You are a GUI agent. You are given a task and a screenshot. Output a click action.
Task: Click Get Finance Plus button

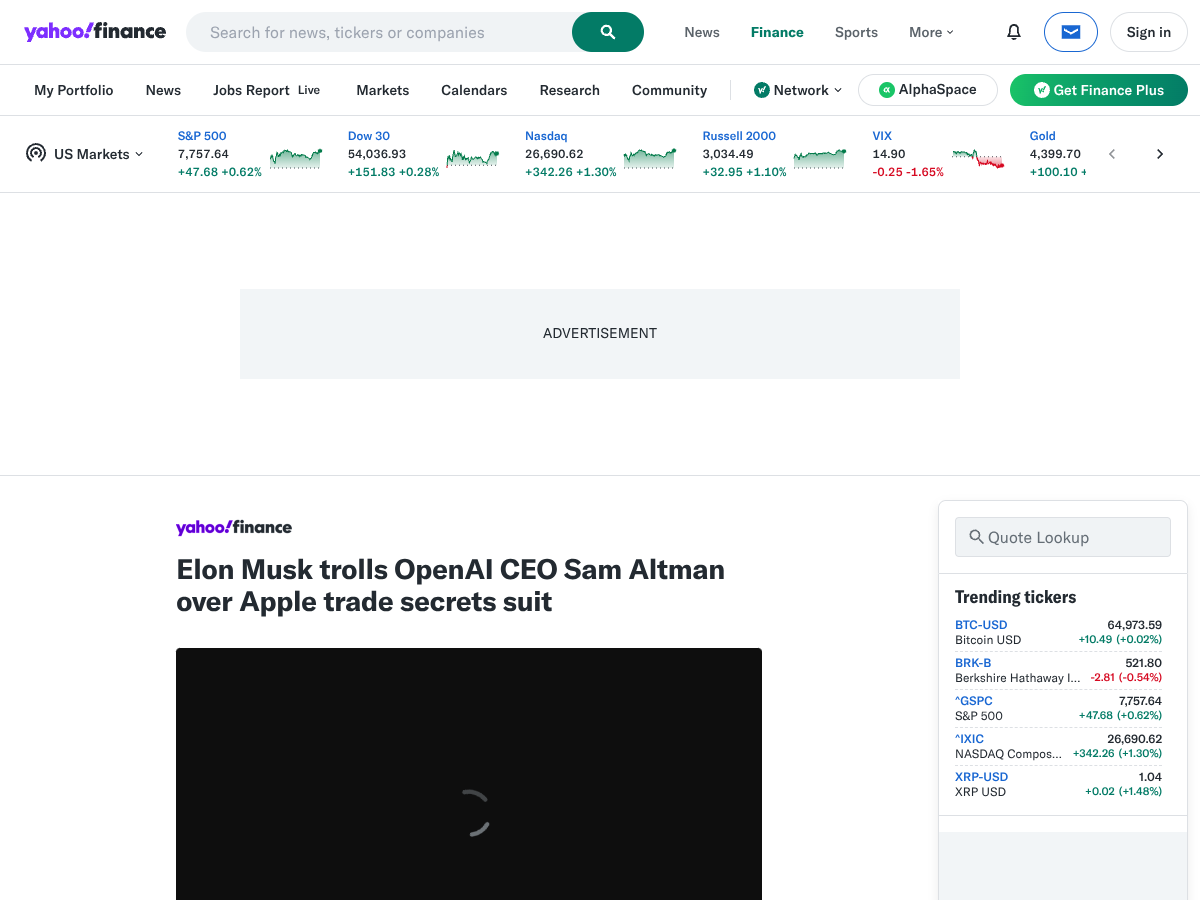pos(1099,90)
